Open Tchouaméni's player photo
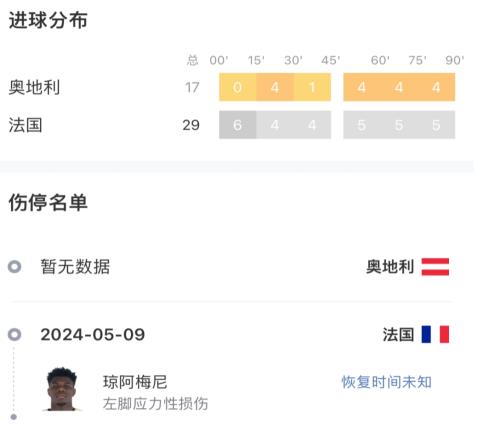Viewport: 500px width, 440px height. point(62,389)
